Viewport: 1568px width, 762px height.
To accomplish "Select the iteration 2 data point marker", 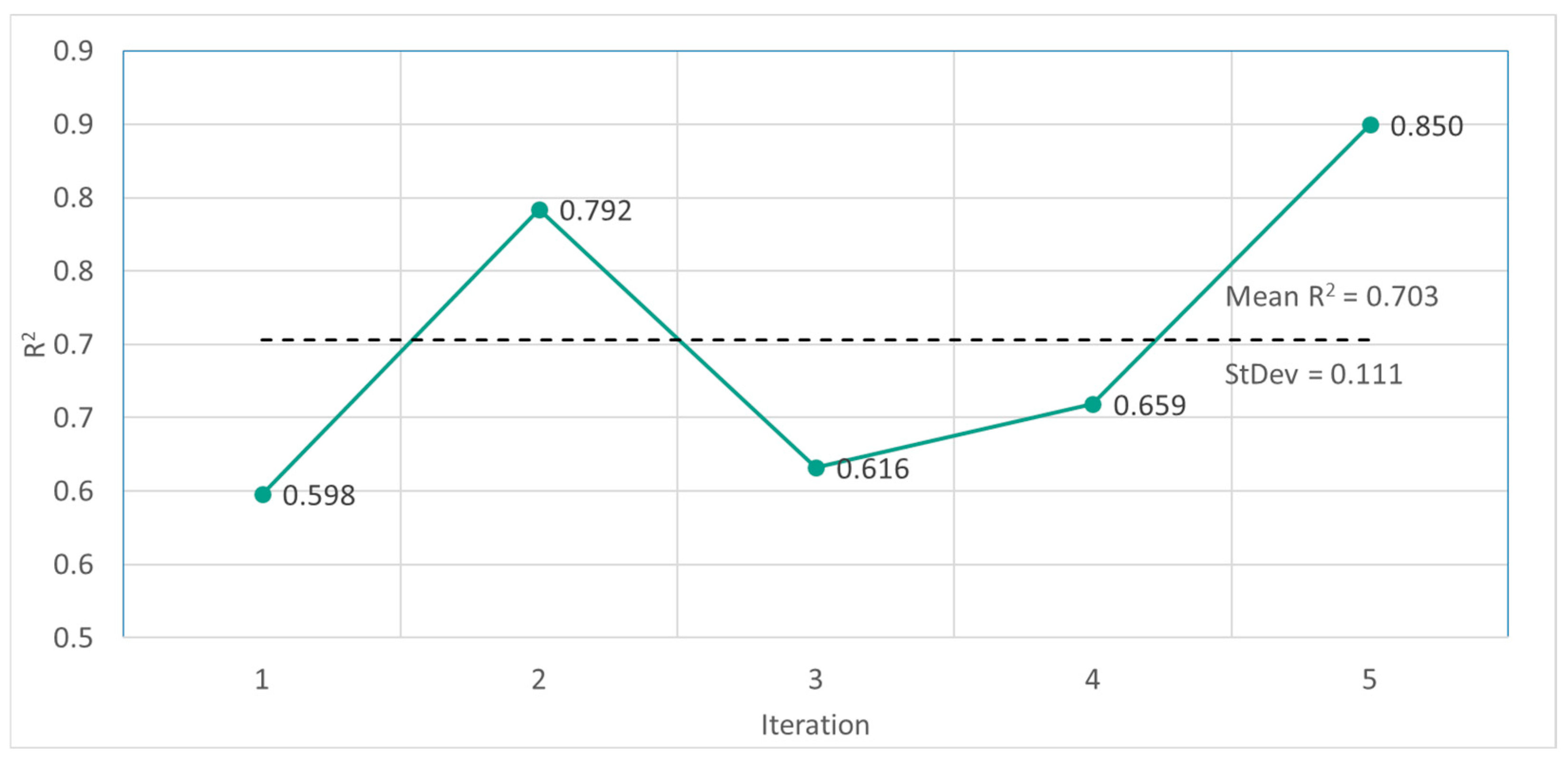I will pyautogui.click(x=539, y=210).
